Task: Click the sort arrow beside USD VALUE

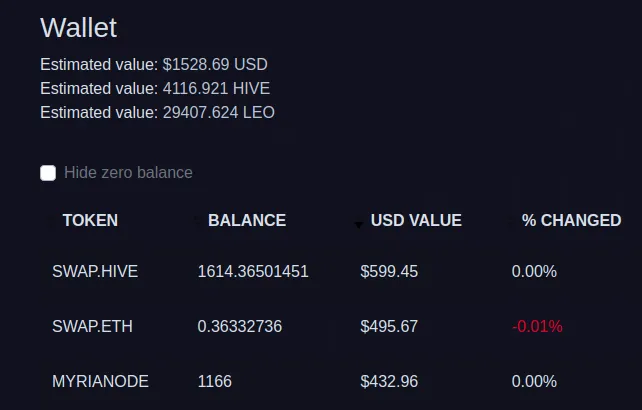Action: [358, 224]
